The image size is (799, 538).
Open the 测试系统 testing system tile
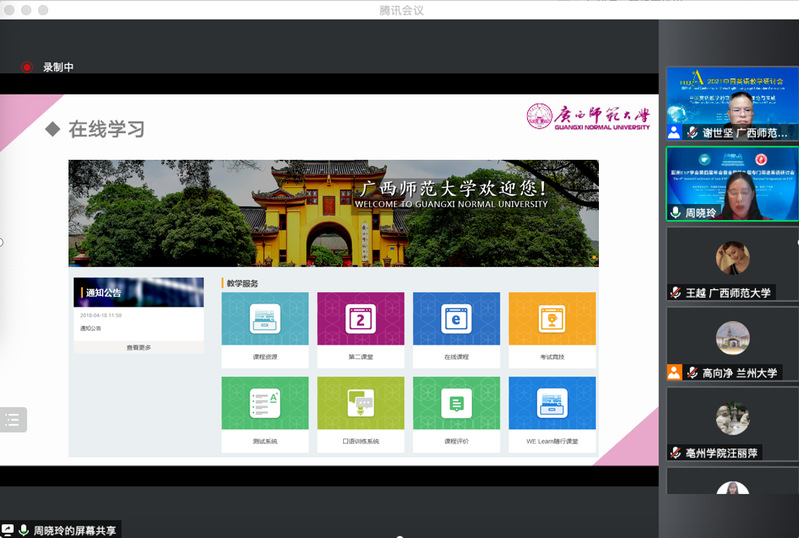[265, 414]
